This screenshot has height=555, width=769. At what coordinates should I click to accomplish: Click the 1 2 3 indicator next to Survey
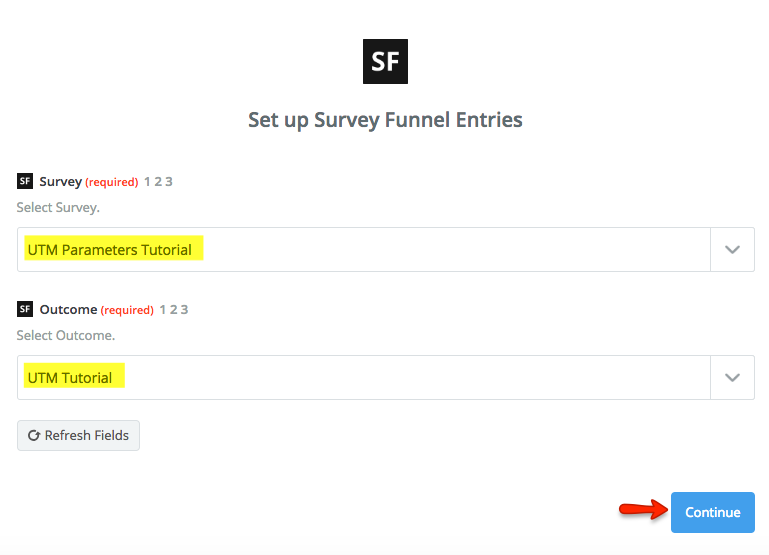click(x=158, y=181)
